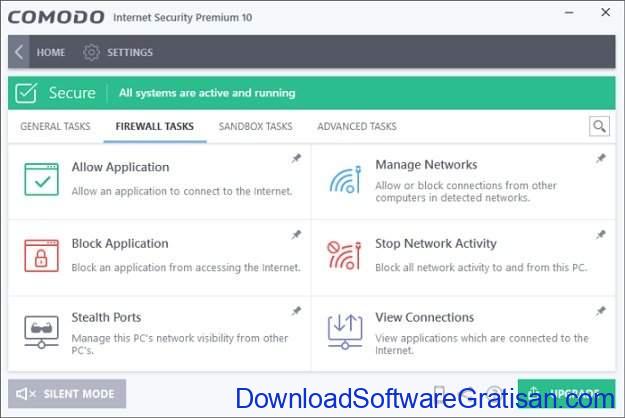Screen dimensions: 625x418
Task: Open the Stop Network Activity task
Action: point(436,243)
